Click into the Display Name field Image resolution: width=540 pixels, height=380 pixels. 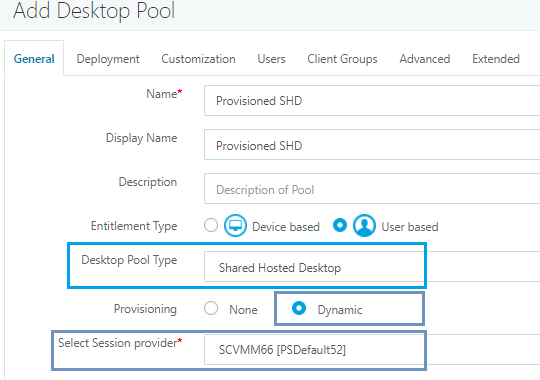point(372,145)
